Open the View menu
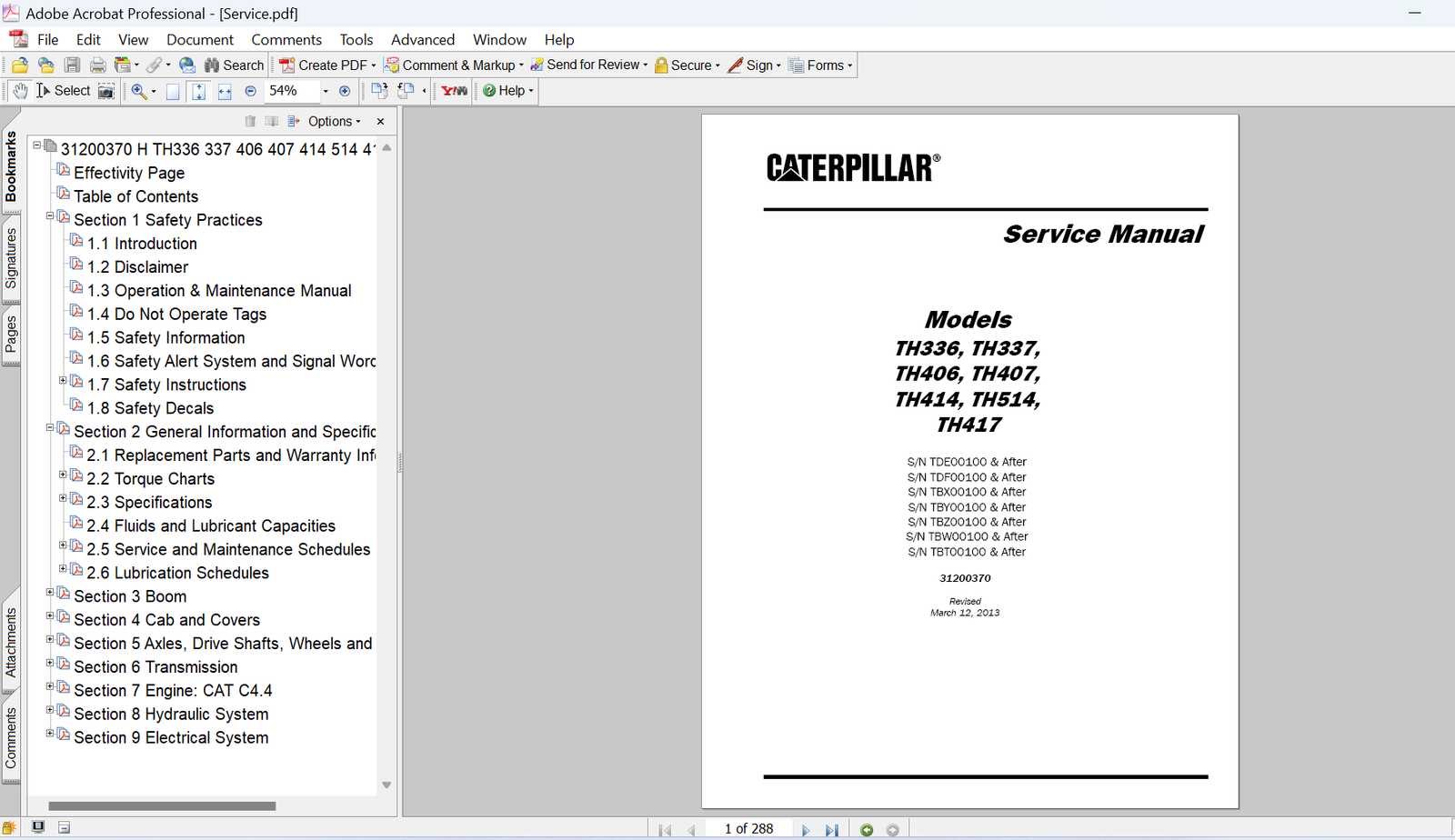Image resolution: width=1455 pixels, height=840 pixels. pos(133,40)
